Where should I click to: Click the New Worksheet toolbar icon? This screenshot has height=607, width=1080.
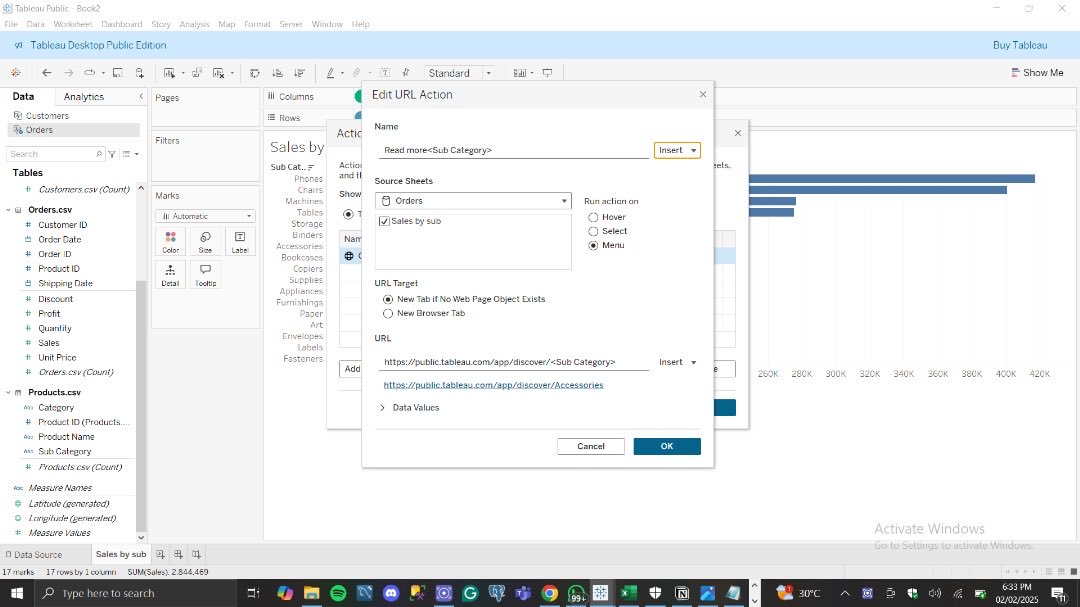[169, 72]
